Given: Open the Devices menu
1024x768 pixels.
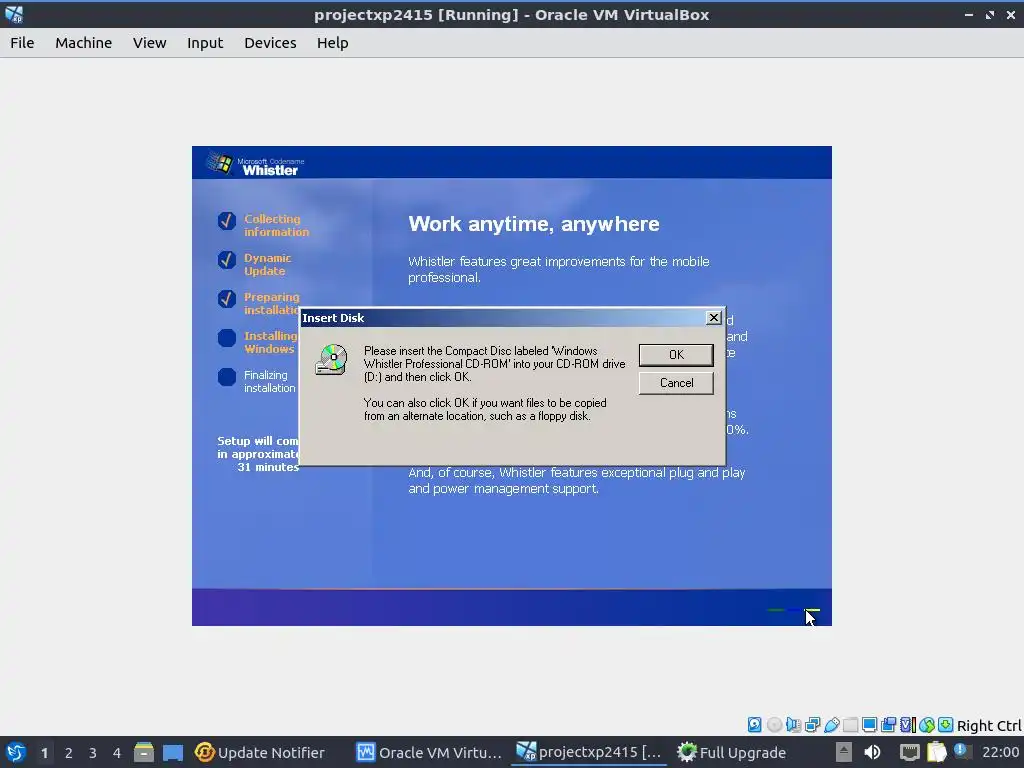Looking at the screenshot, I should (x=270, y=43).
